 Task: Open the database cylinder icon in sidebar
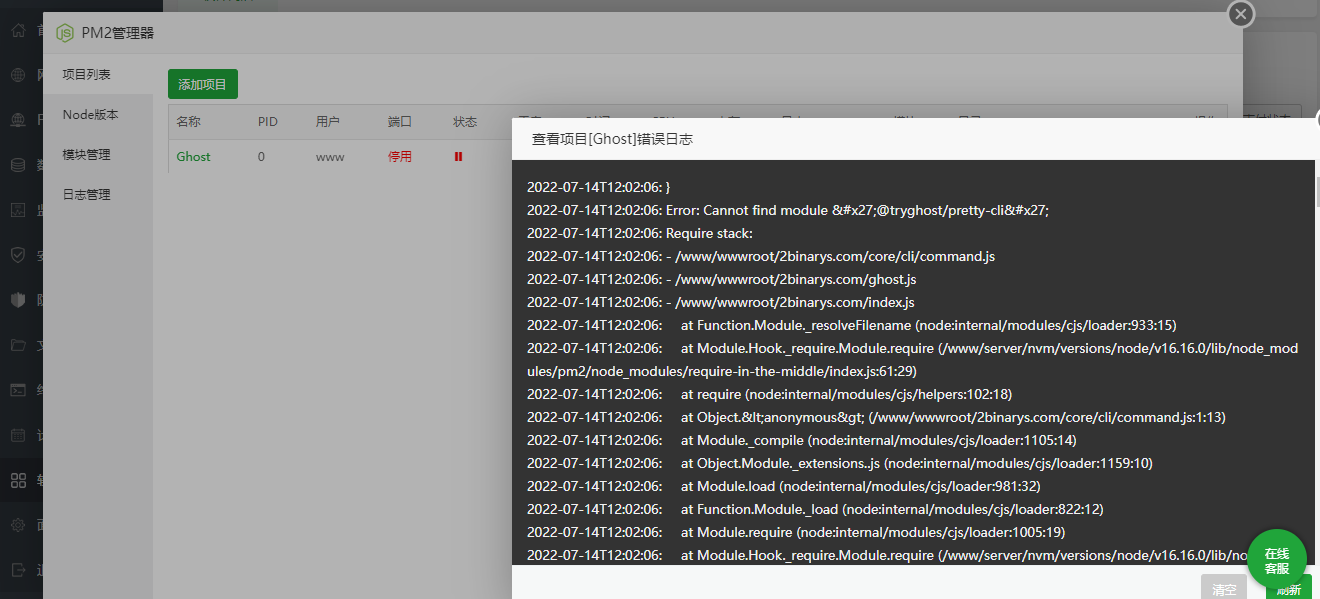click(x=18, y=165)
